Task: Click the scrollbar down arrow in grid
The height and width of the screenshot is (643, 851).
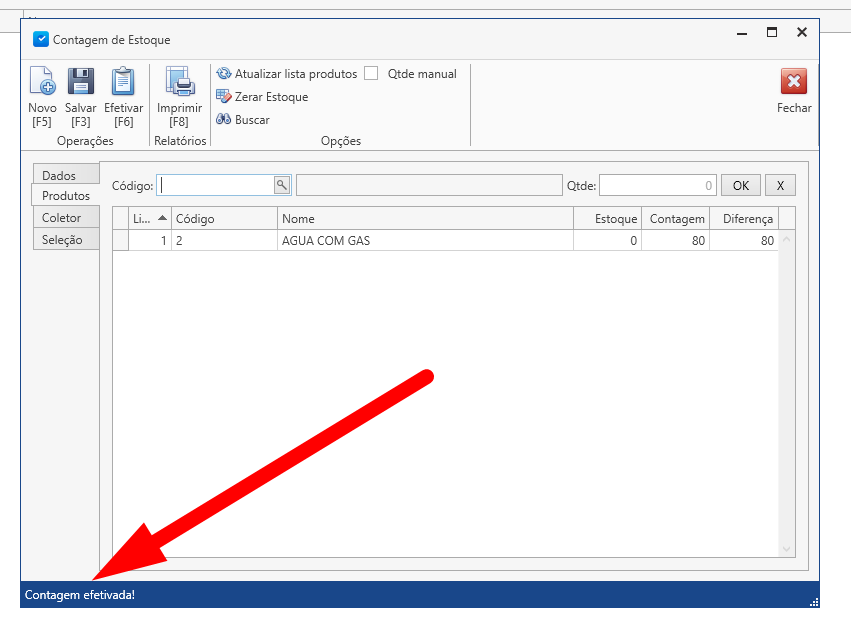Action: [786, 548]
